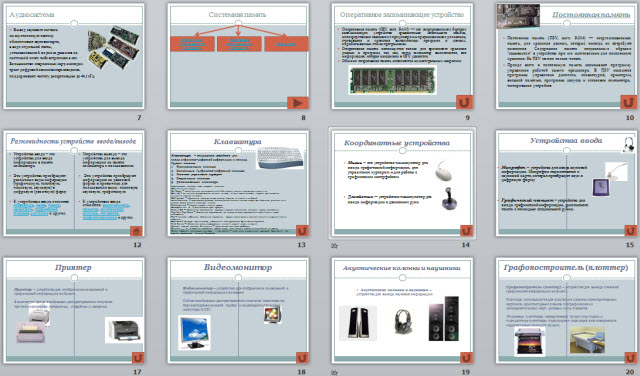Click the return action button on slide 9
Image resolution: width=640 pixels, height=376 pixels.
coord(464,102)
